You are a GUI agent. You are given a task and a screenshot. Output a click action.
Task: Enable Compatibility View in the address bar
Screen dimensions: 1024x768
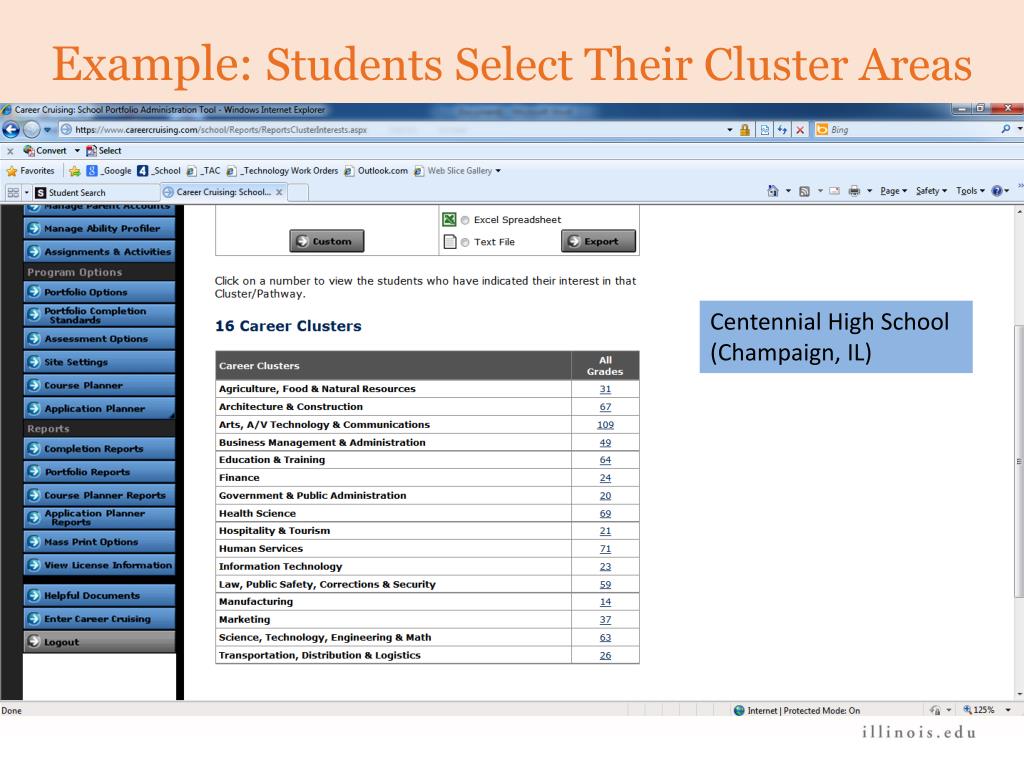point(765,129)
